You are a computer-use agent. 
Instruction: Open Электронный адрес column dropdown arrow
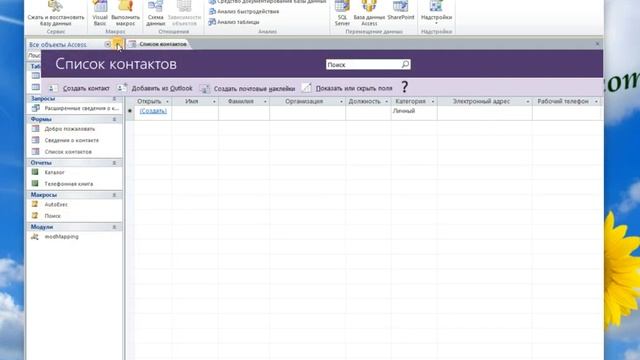[x=527, y=102]
